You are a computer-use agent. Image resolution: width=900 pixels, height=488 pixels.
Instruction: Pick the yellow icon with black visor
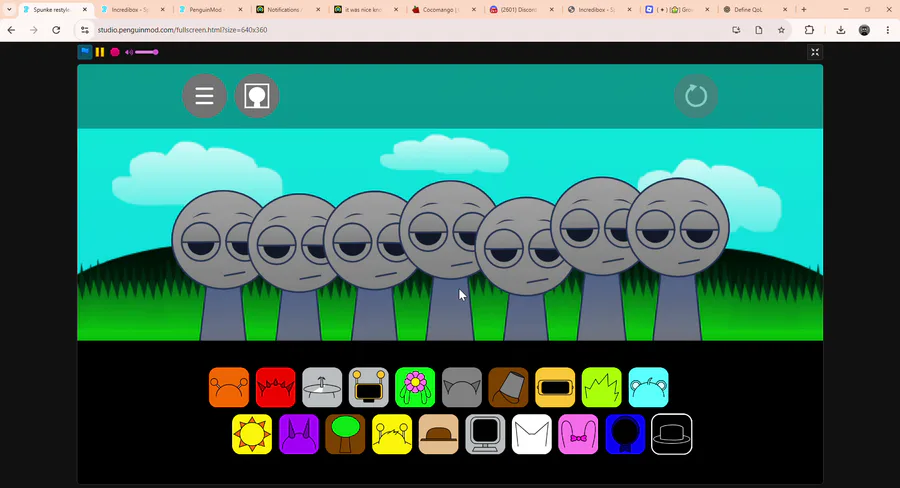(555, 388)
